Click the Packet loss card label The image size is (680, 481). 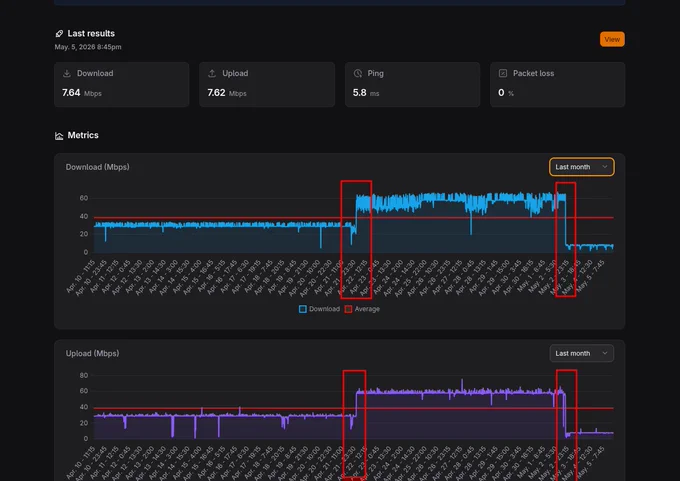[533, 73]
